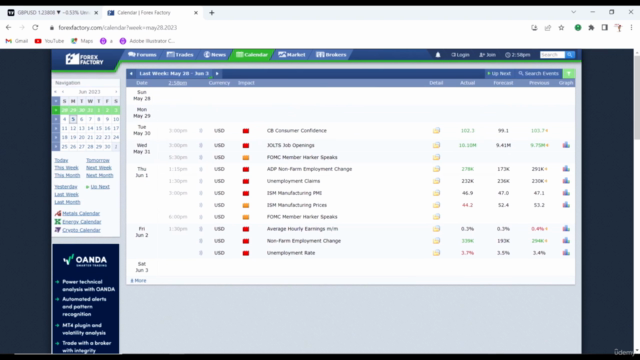Open Gmail bookmark

click(x=17, y=41)
